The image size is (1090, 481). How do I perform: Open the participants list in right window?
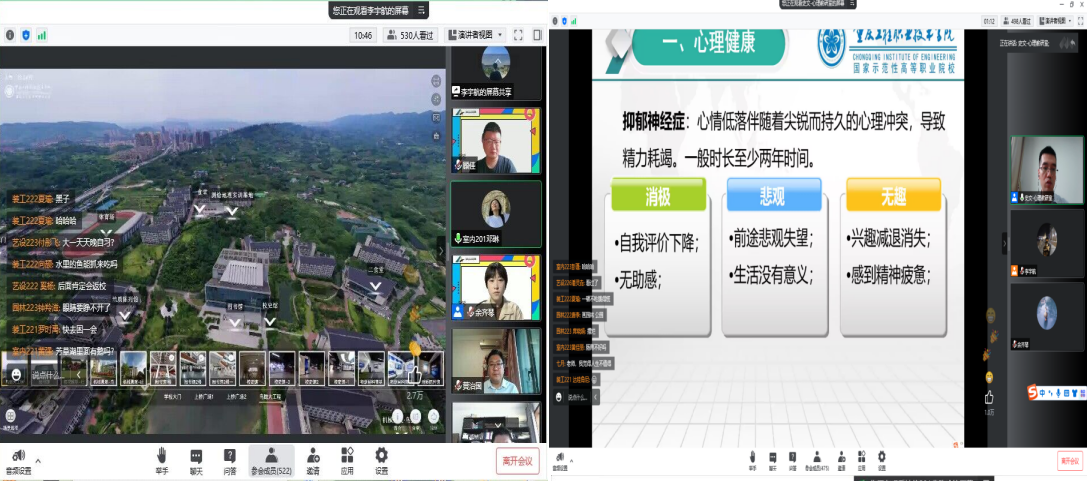[816, 460]
